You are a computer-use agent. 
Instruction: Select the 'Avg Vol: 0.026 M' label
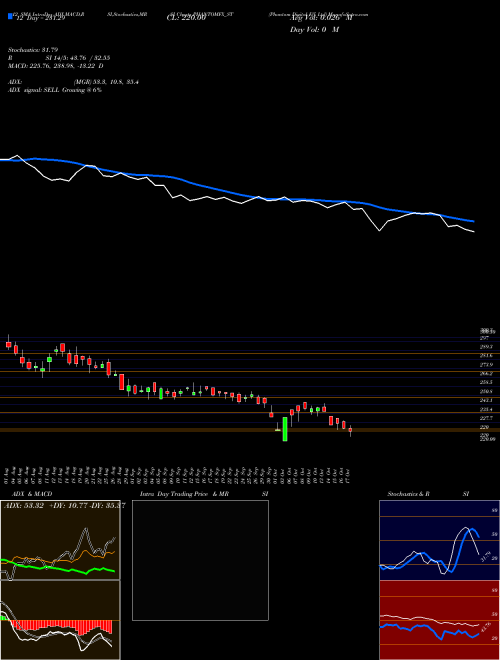pyautogui.click(x=321, y=19)
